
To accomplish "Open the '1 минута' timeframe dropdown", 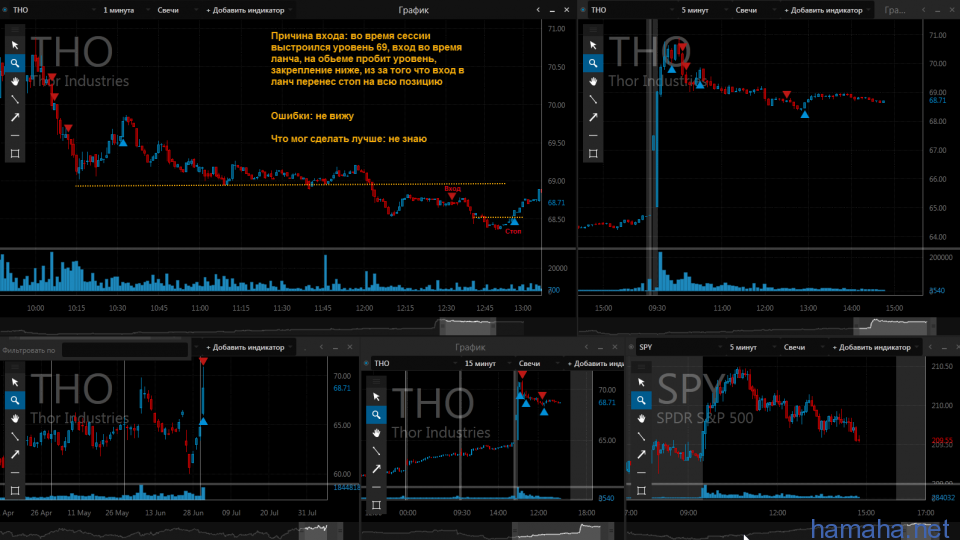I will point(124,10).
